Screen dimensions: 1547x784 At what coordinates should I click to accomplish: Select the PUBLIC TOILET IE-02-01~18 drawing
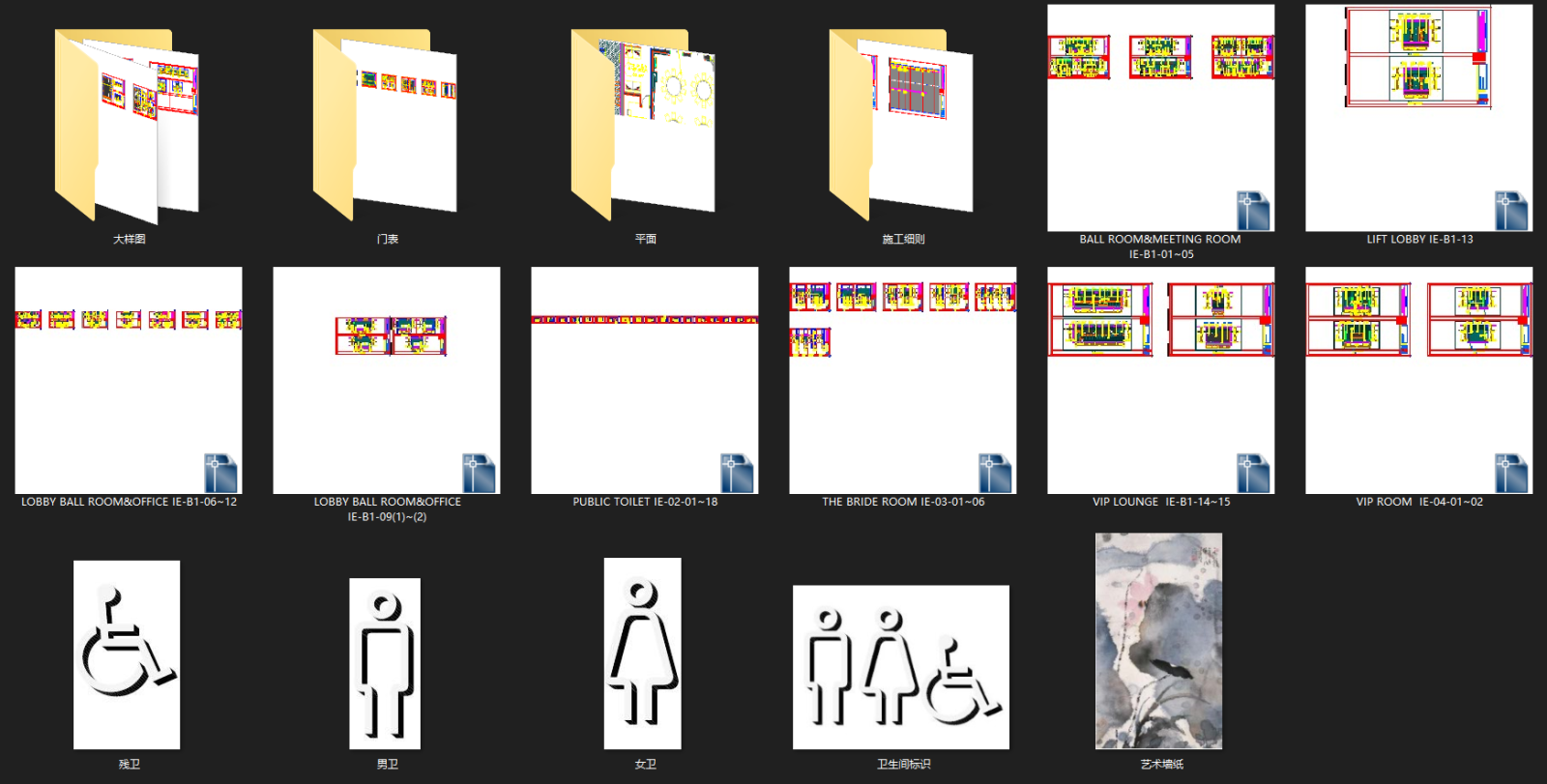[x=645, y=381]
